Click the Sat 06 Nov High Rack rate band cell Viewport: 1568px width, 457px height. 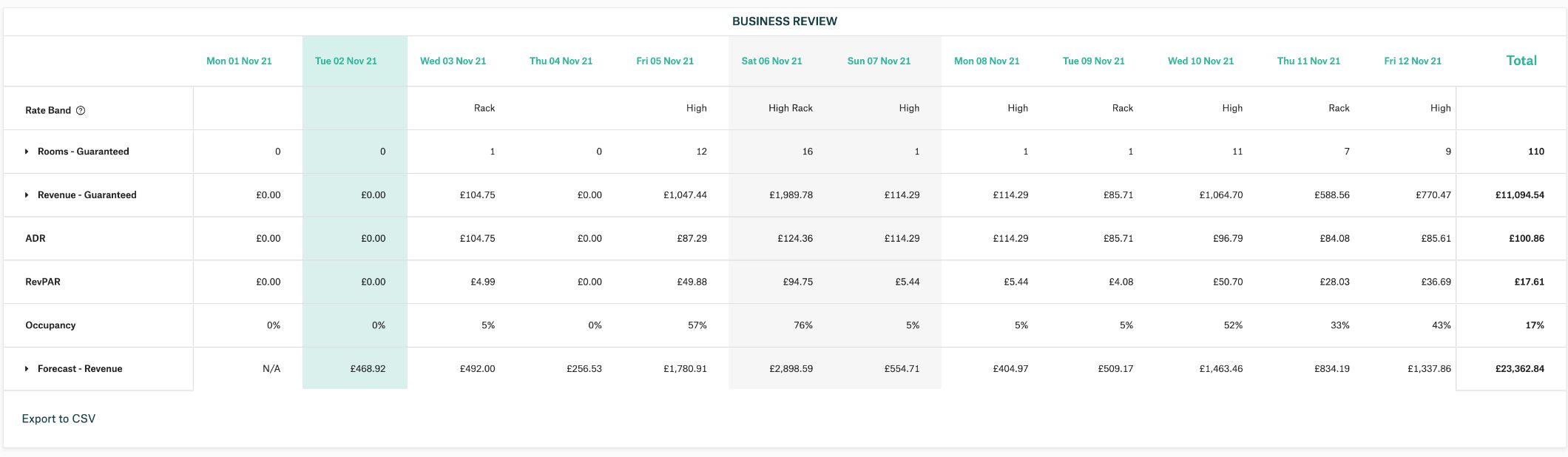click(x=790, y=108)
